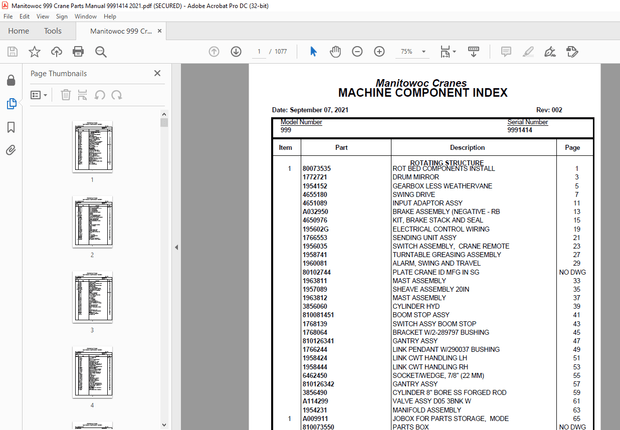
Task: Click part number A032950
Action: pyautogui.click(x=315, y=212)
